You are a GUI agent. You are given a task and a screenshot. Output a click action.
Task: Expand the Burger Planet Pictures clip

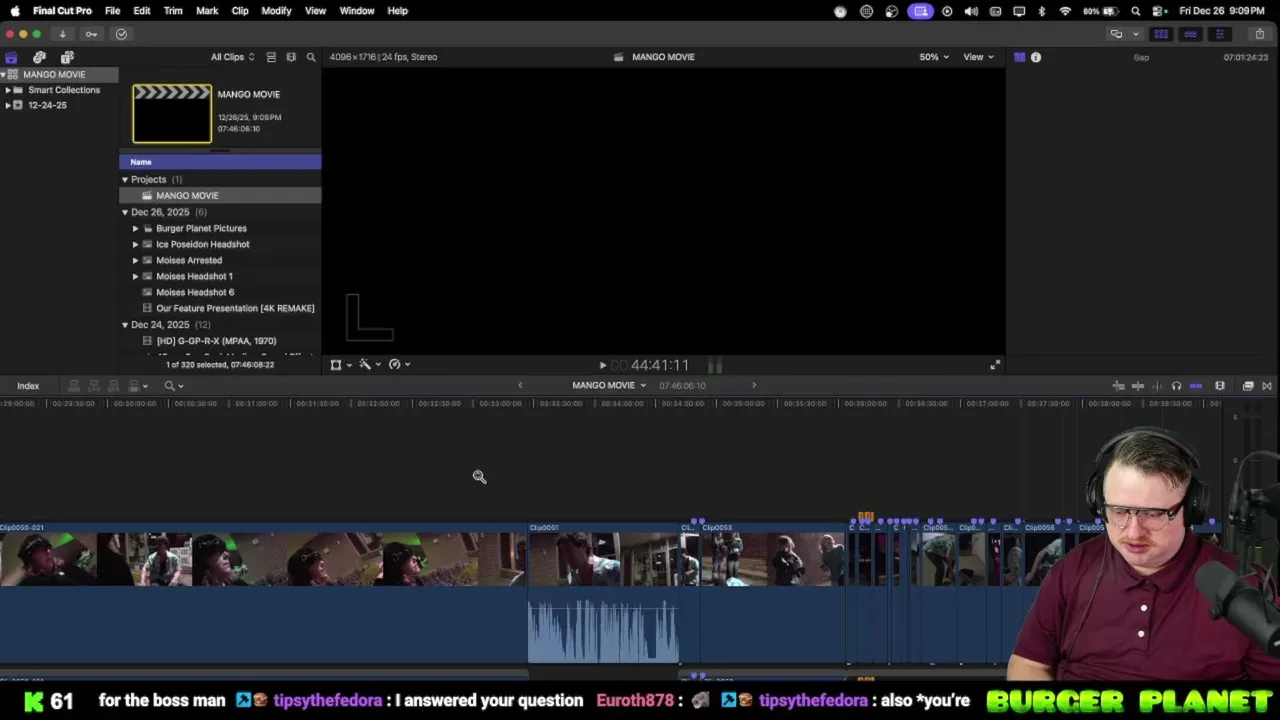pyautogui.click(x=135, y=228)
